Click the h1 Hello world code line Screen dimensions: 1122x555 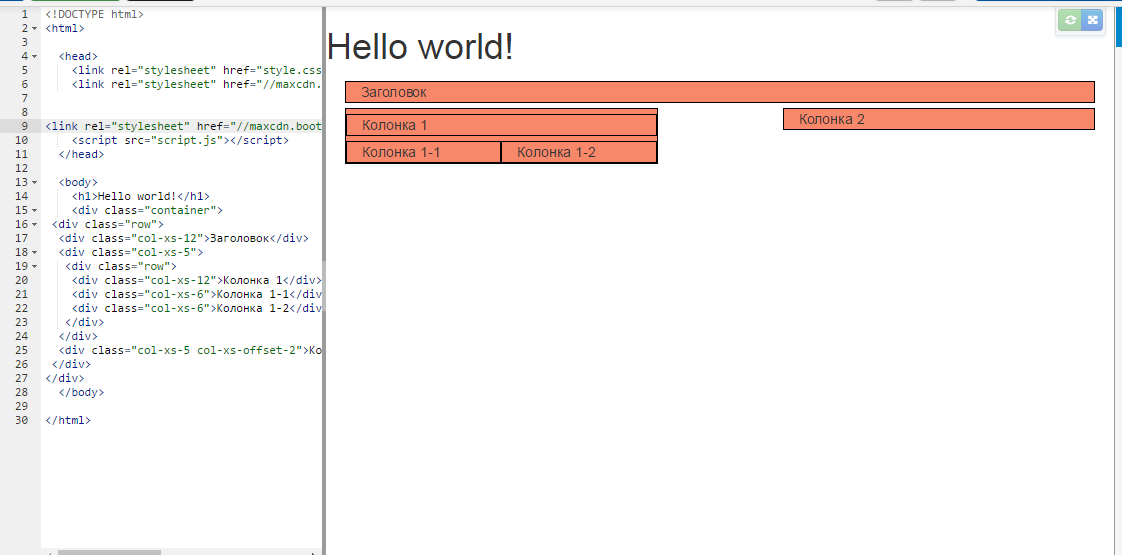[140, 196]
